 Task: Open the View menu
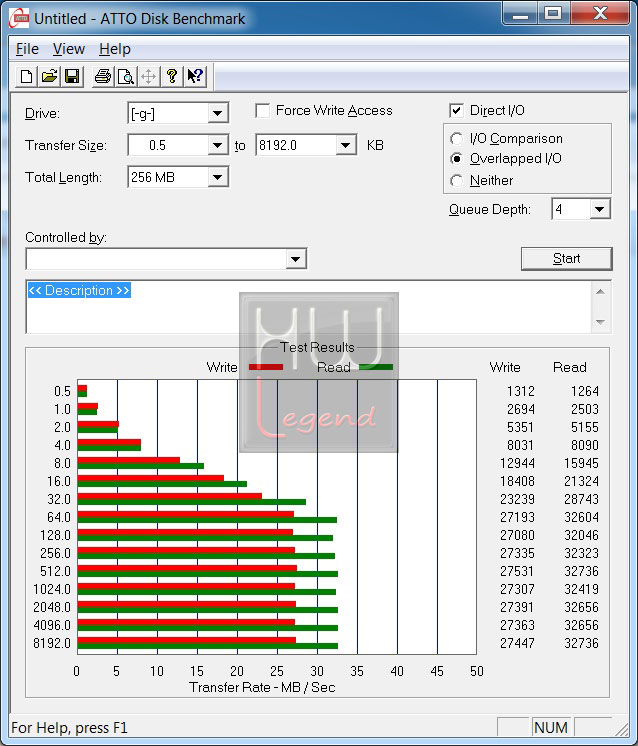click(x=69, y=49)
